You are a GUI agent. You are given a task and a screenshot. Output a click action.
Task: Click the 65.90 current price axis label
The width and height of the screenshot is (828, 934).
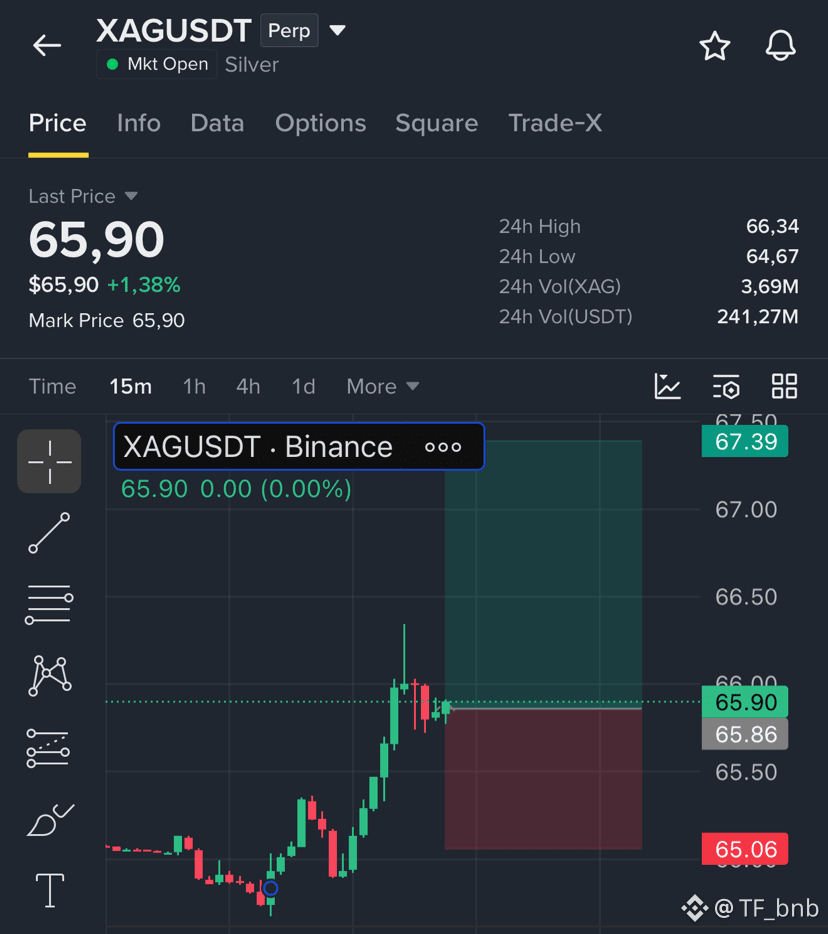click(x=745, y=702)
